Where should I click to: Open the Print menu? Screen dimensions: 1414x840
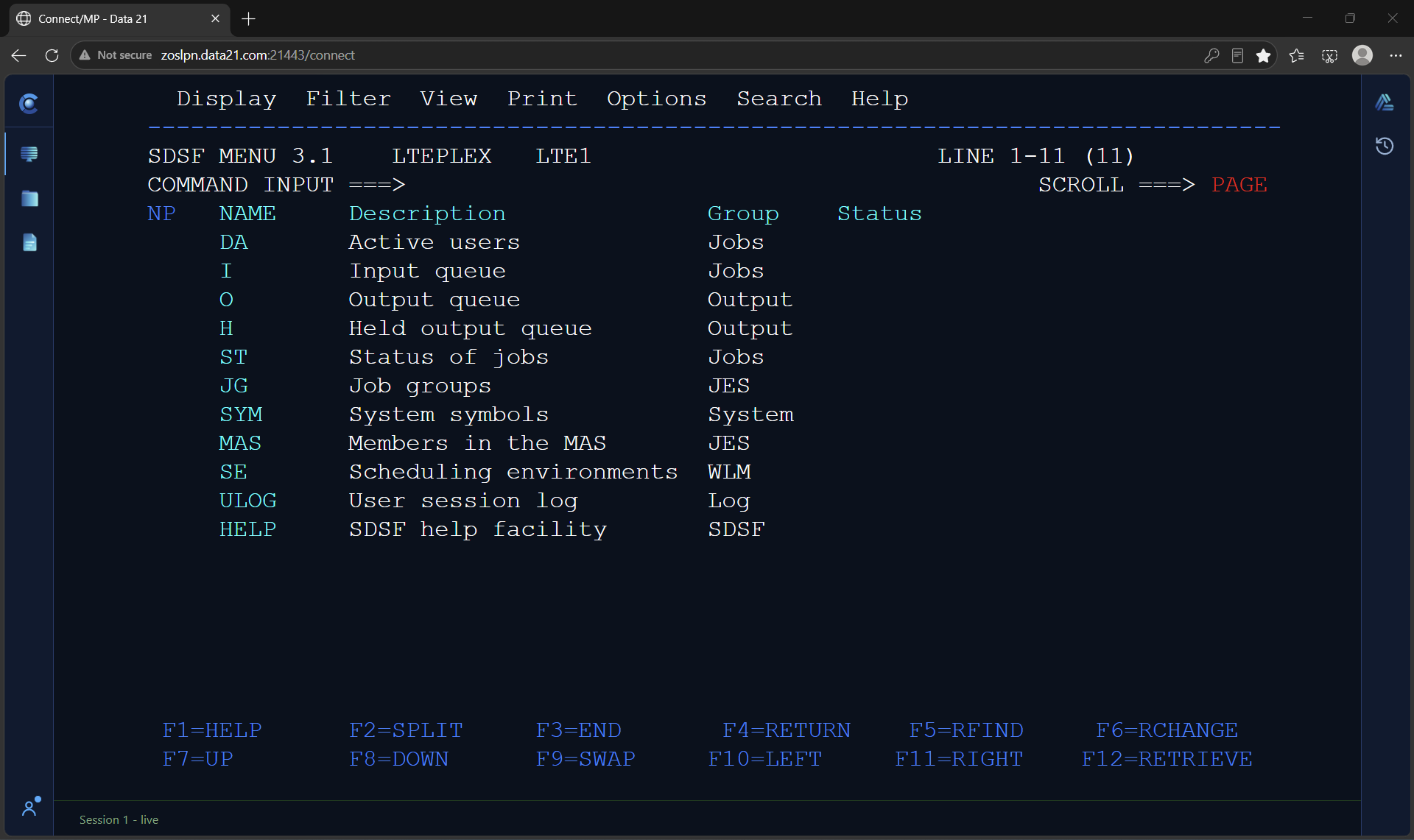click(x=542, y=99)
